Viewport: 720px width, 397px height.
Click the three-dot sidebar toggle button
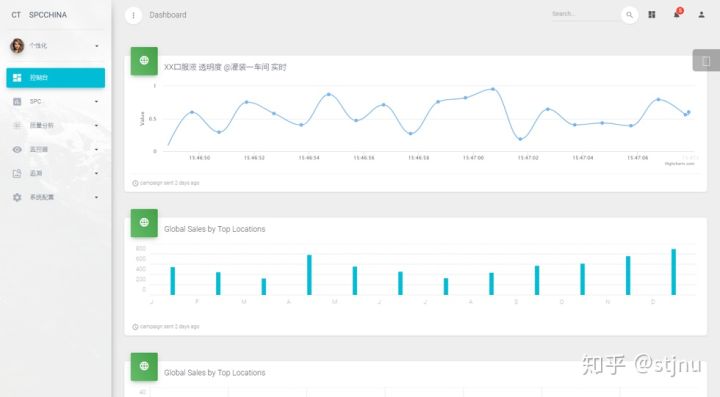point(133,15)
